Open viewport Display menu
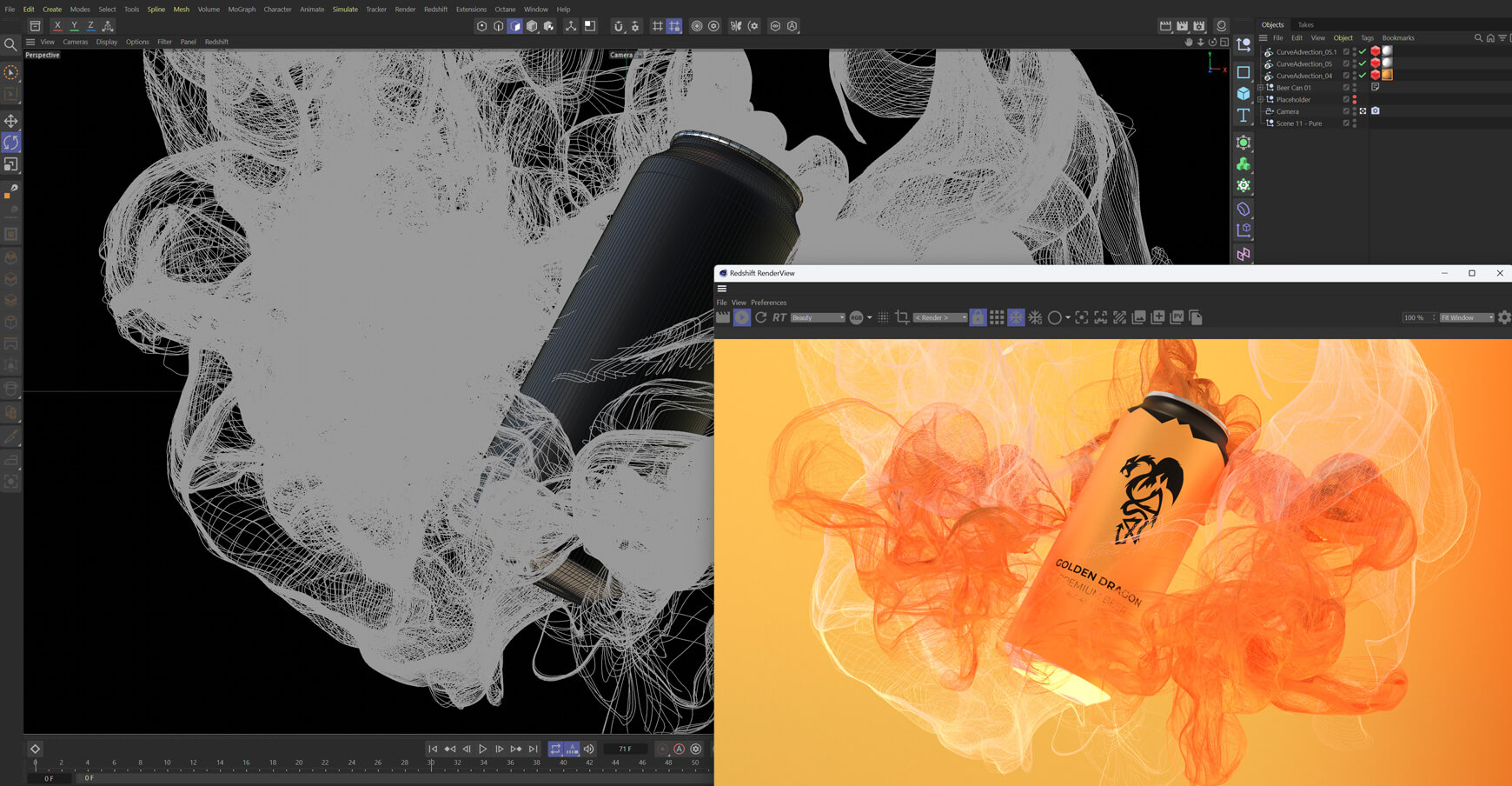 (x=107, y=42)
